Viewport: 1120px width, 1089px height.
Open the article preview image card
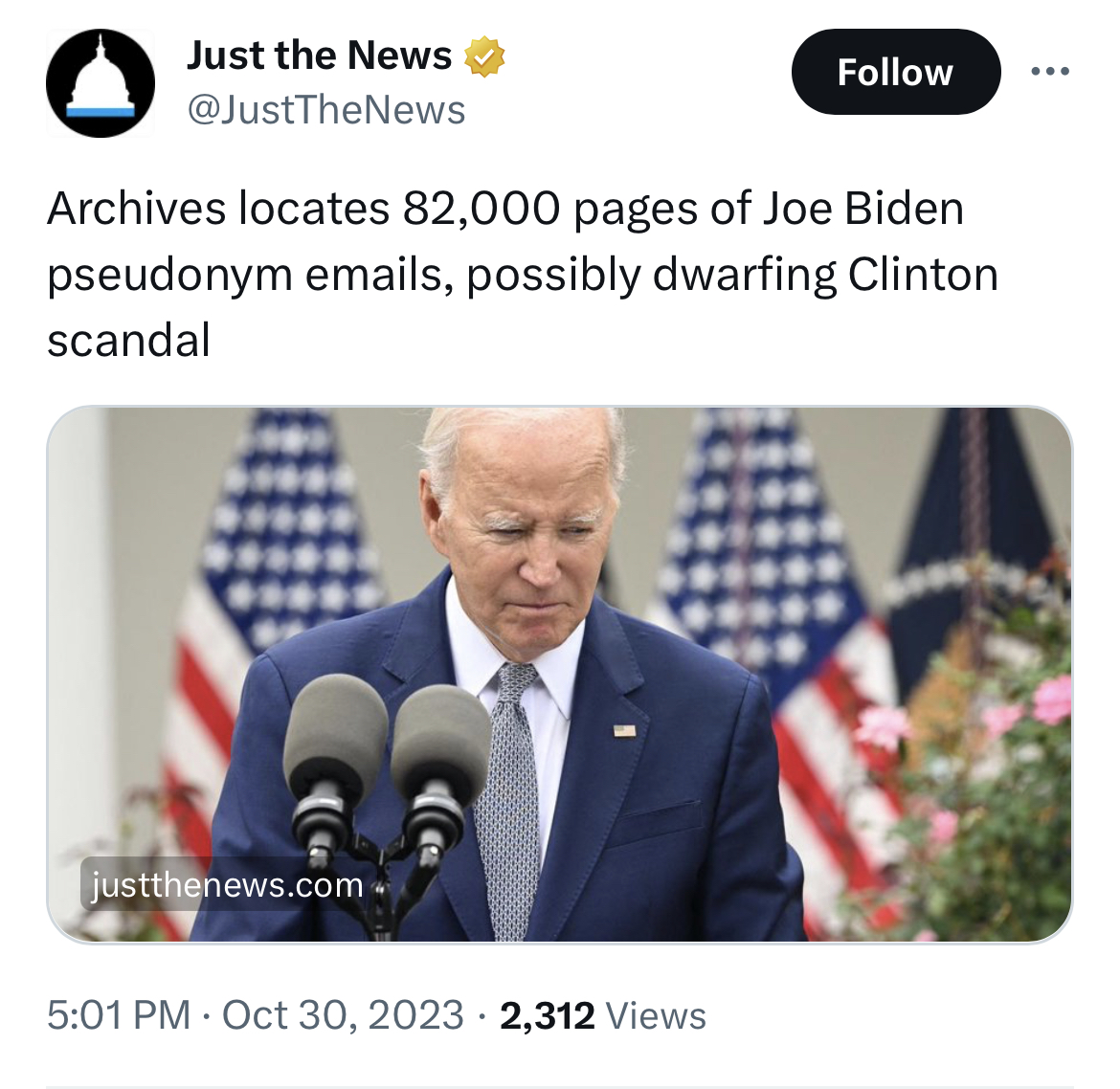click(x=560, y=675)
